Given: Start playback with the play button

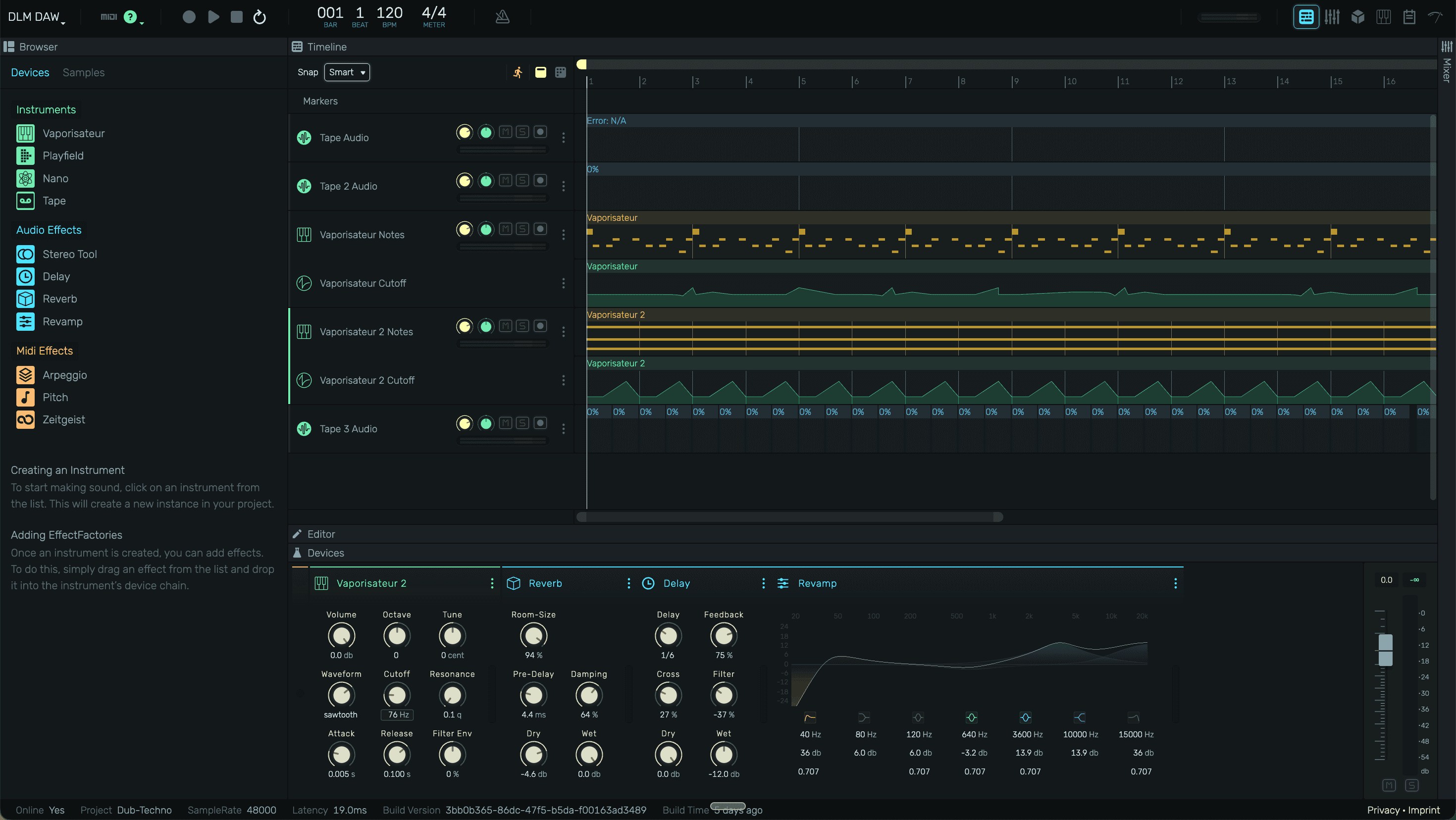Looking at the screenshot, I should click(213, 17).
